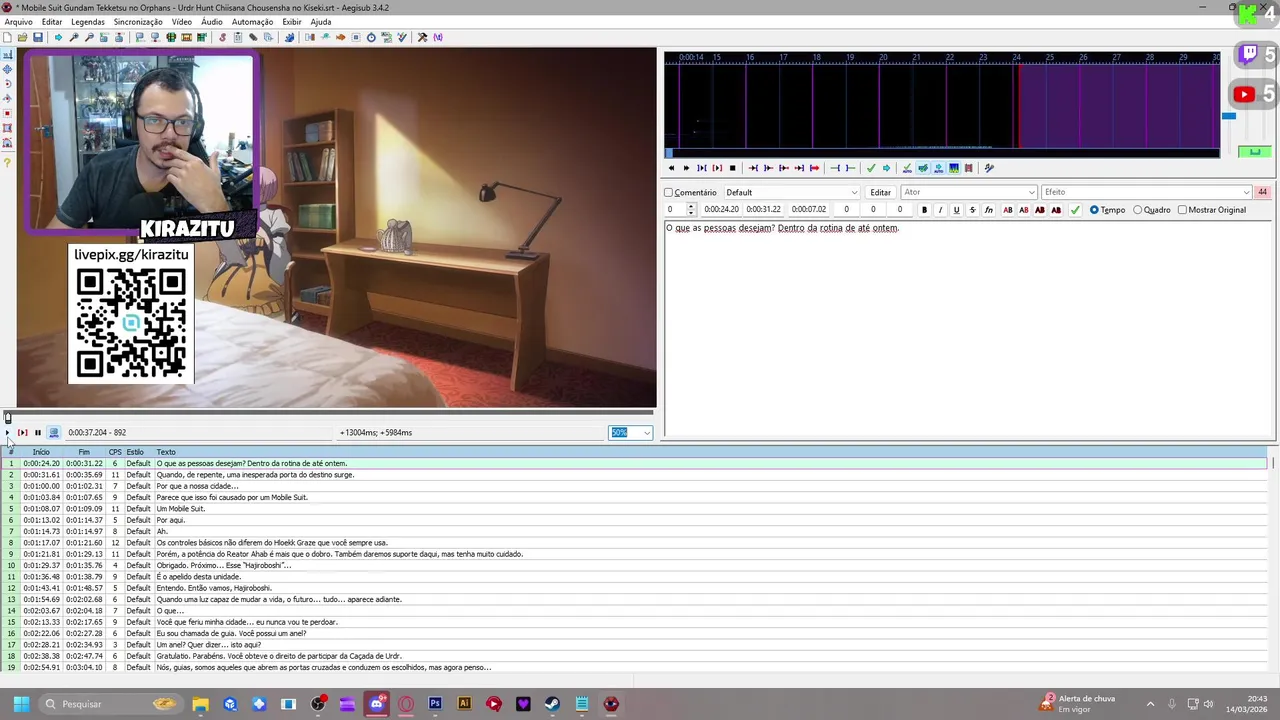Open the Efeito dropdown
1280x720 pixels.
[1145, 192]
